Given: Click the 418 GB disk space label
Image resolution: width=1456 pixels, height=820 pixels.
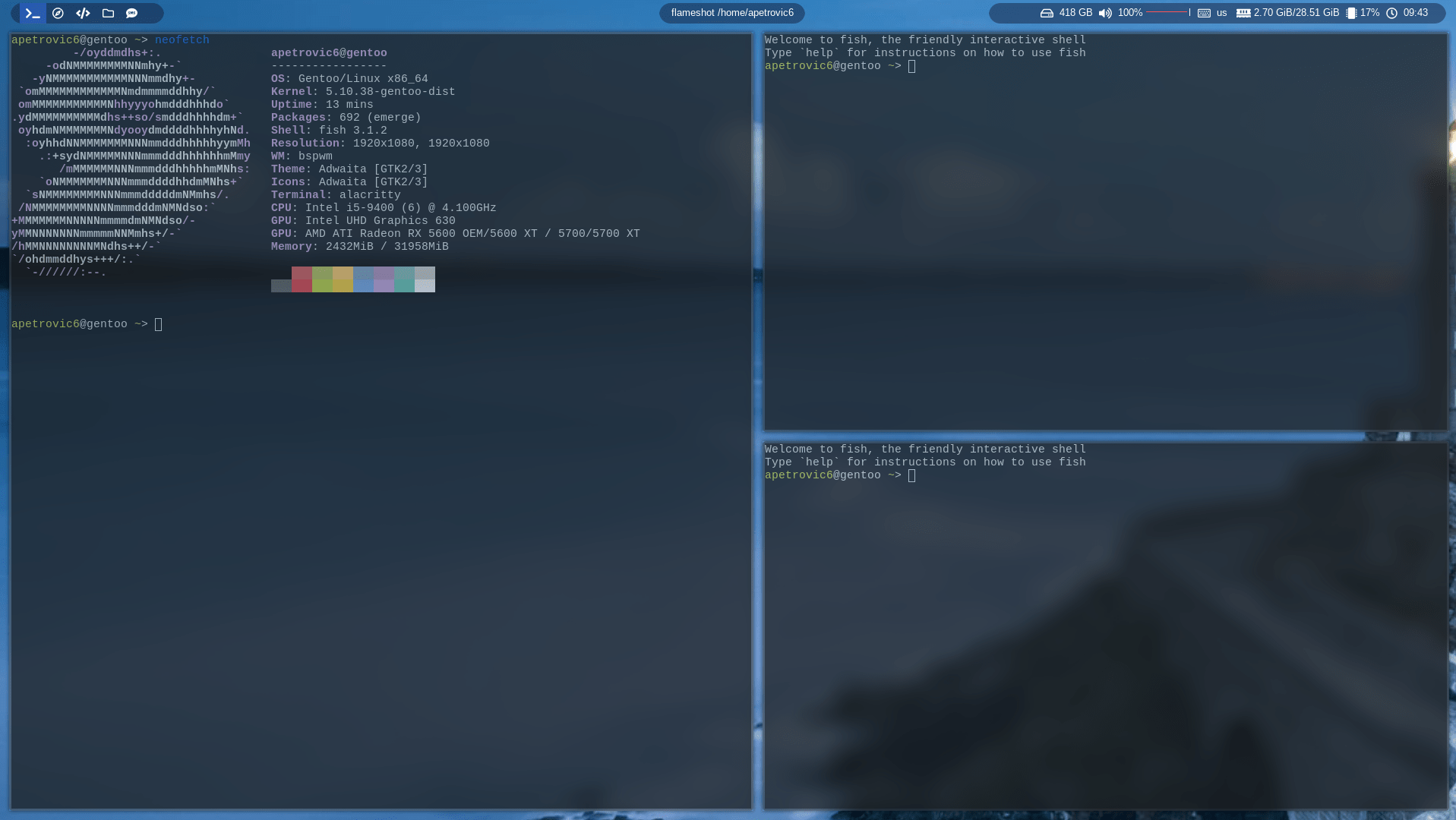Looking at the screenshot, I should pyautogui.click(x=1075, y=13).
